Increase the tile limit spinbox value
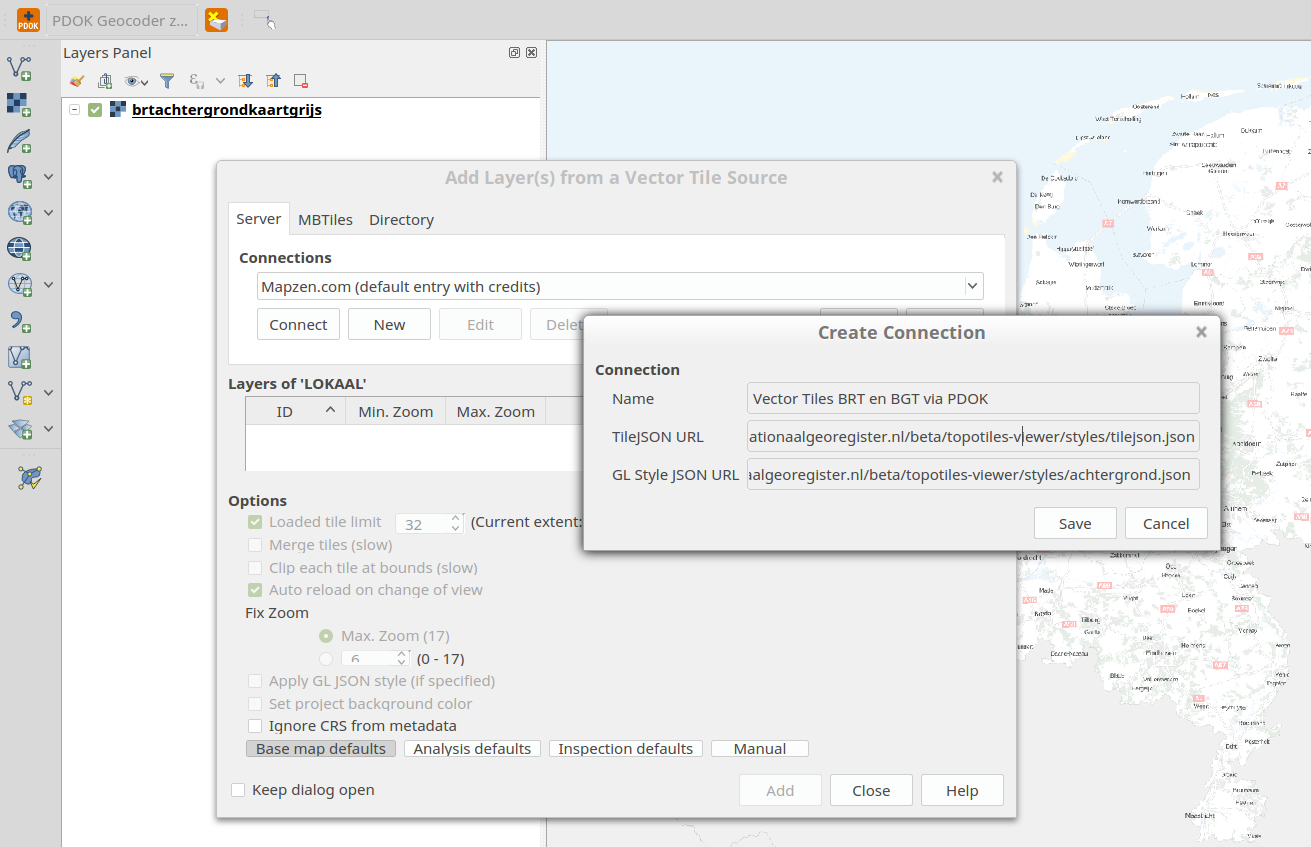This screenshot has width=1311, height=847. [x=456, y=518]
